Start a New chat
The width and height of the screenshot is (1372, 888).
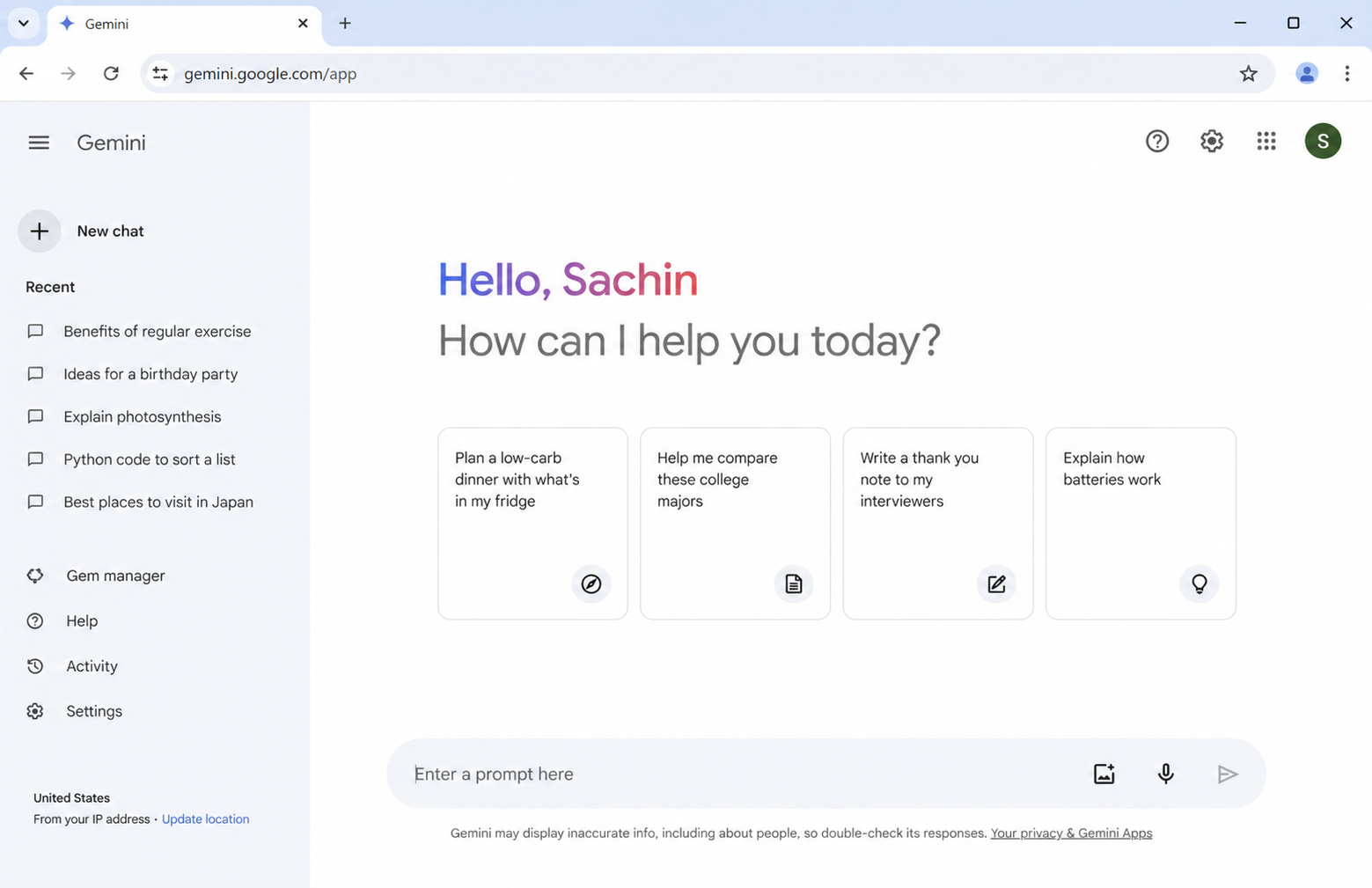(81, 231)
